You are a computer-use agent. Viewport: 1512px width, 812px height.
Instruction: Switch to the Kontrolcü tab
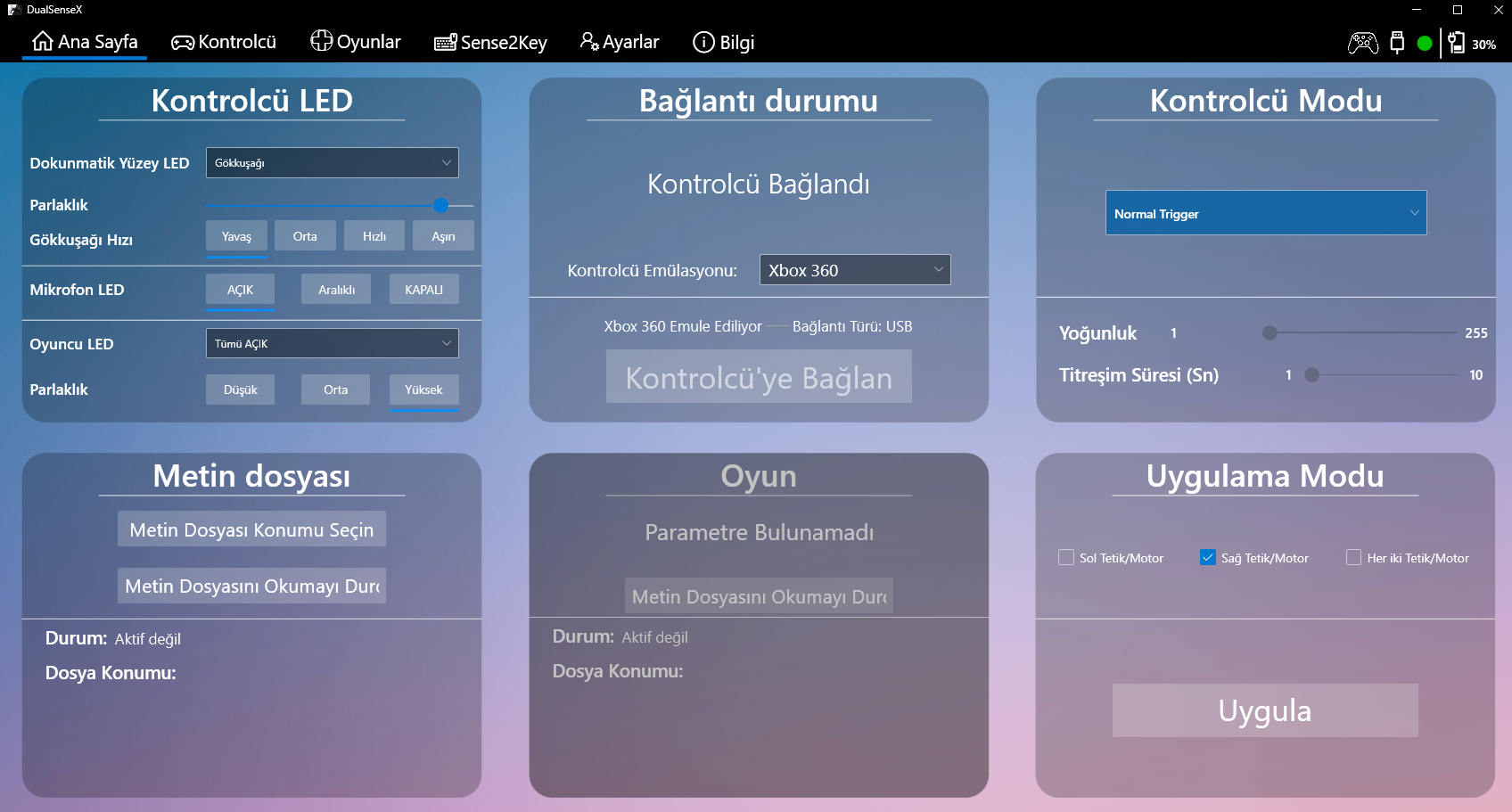coord(224,42)
